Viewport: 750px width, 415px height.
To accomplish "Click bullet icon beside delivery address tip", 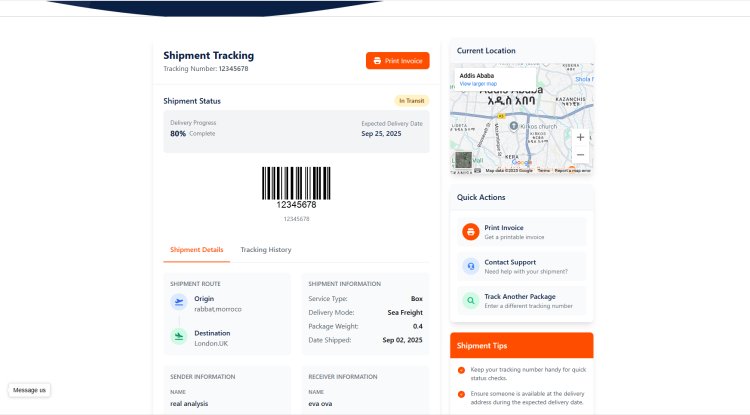I will 462,394.
